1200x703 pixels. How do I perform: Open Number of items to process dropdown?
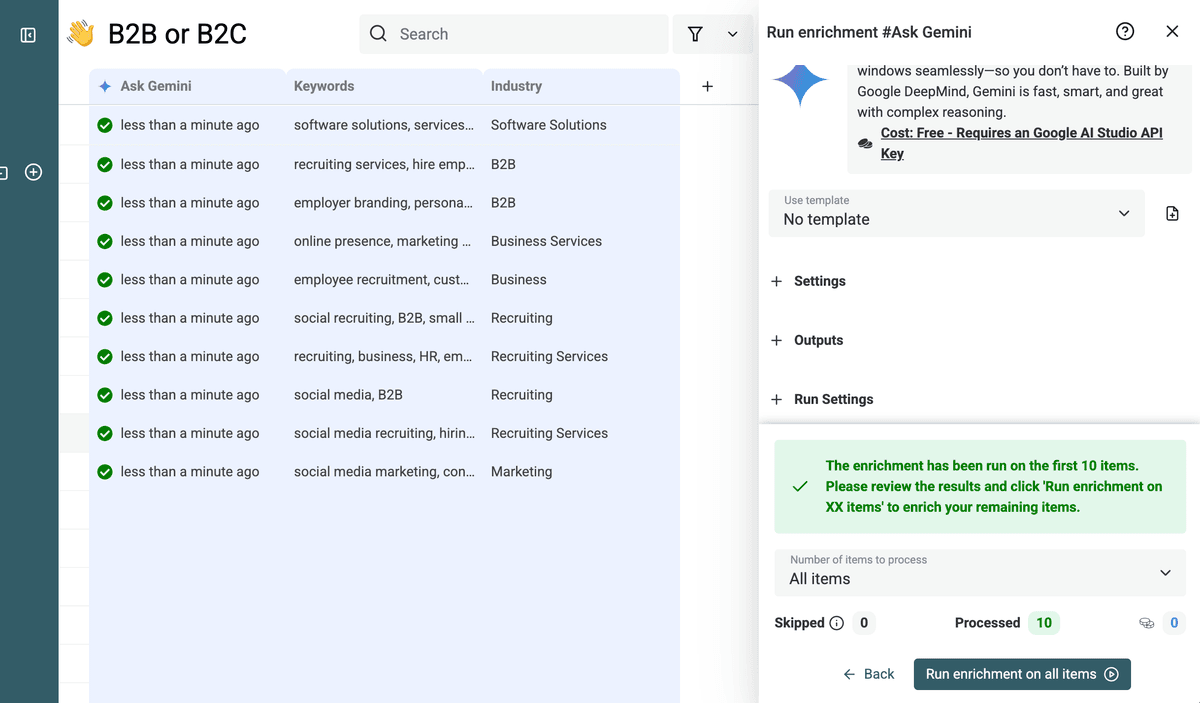coord(980,573)
